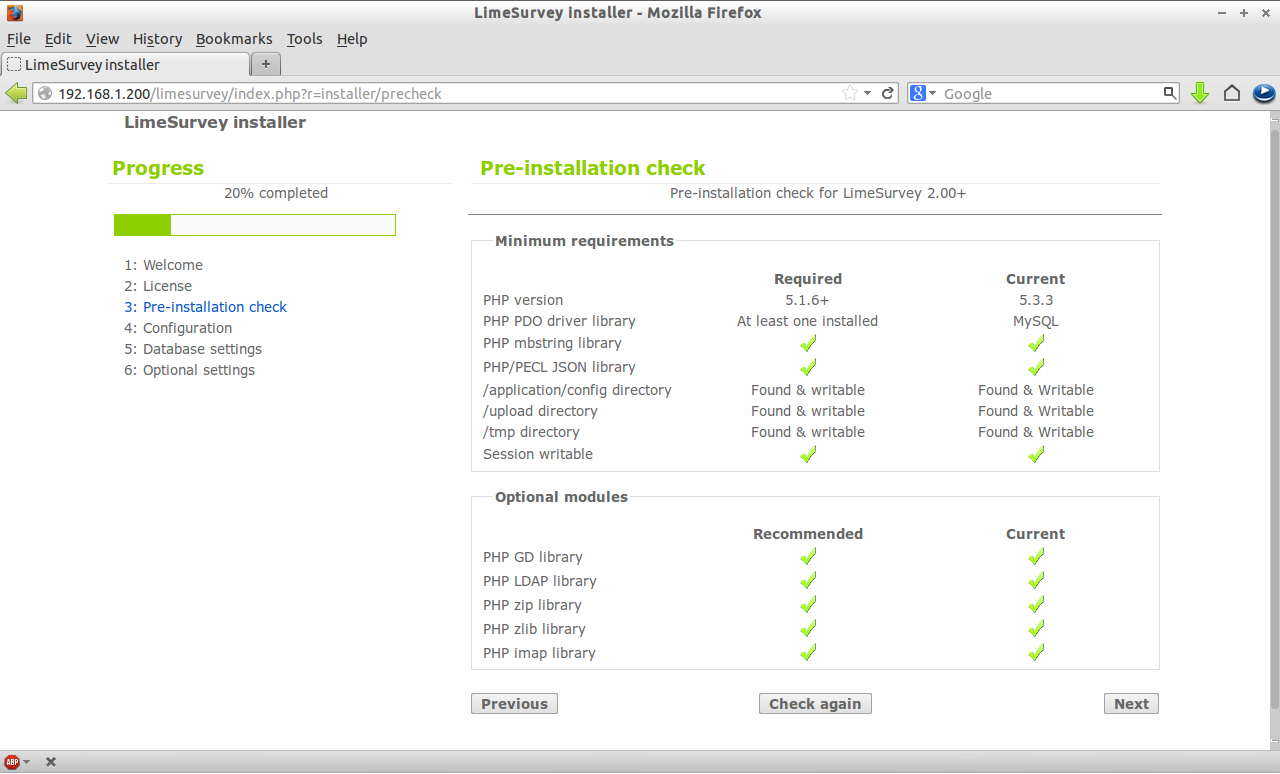This screenshot has height=774, width=1280.
Task: Click the Firefox back arrow button
Action: tap(16, 93)
